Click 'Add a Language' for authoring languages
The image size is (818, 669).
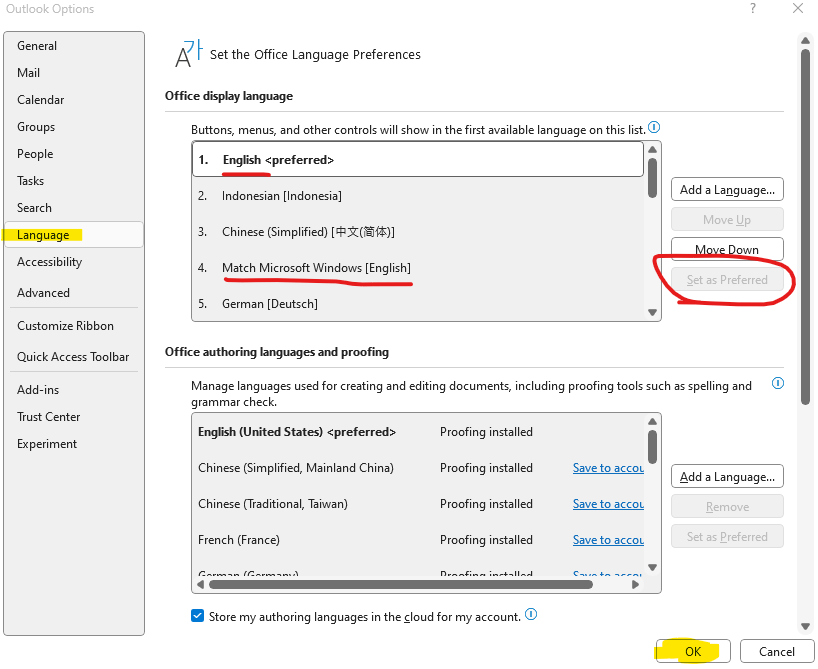pos(727,476)
